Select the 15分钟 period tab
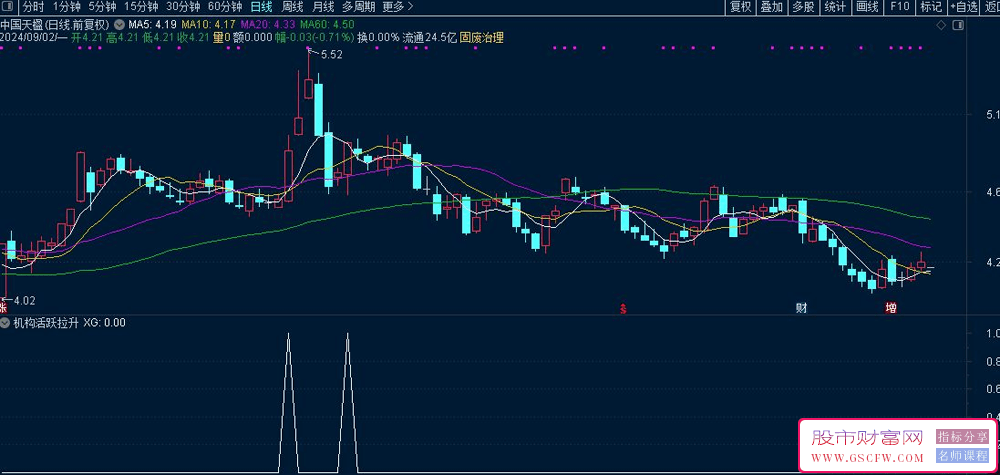Screen dimensions: 1000x475 click(141, 7)
